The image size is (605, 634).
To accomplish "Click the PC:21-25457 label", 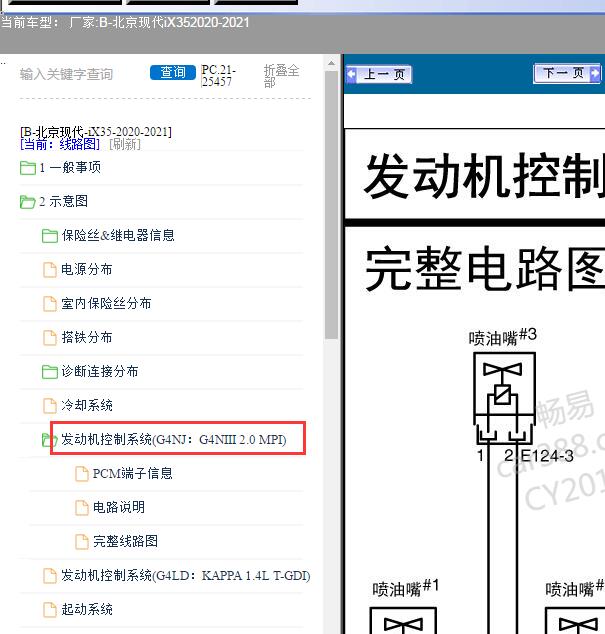I will 218,76.
